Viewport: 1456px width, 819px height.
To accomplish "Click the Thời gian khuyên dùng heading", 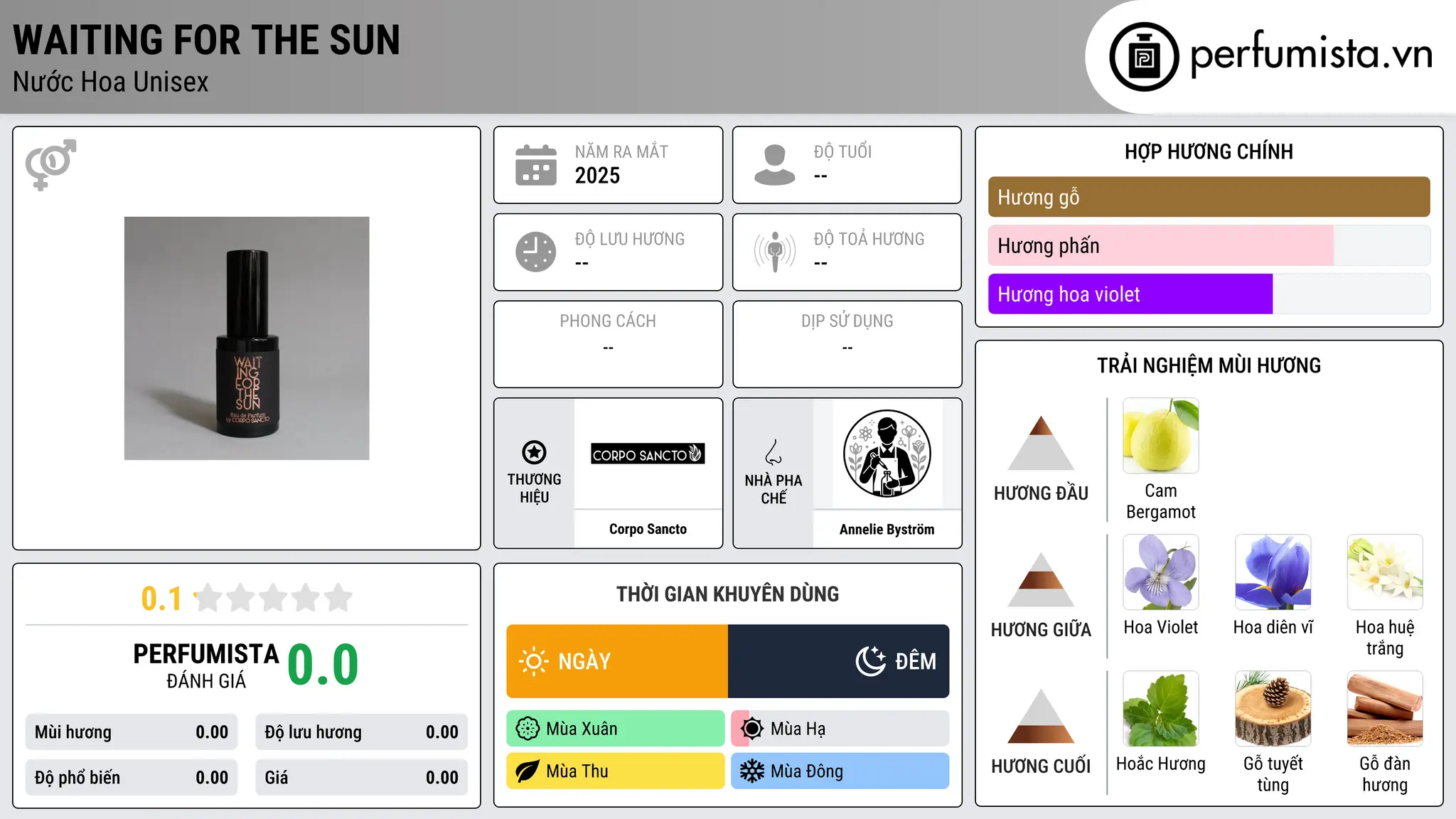I will point(727,594).
